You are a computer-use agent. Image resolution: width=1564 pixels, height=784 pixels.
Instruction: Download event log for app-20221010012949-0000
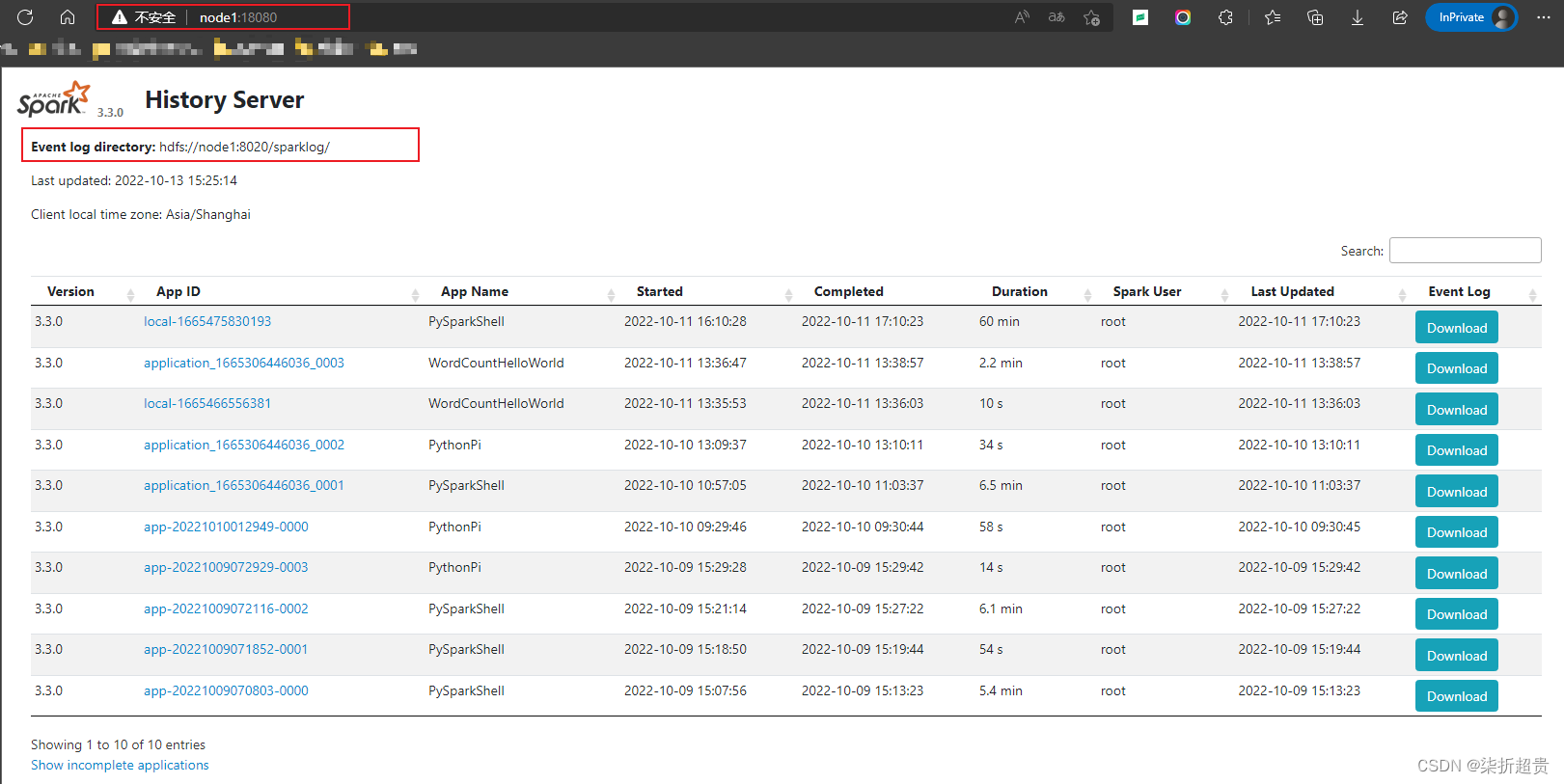click(x=1457, y=531)
